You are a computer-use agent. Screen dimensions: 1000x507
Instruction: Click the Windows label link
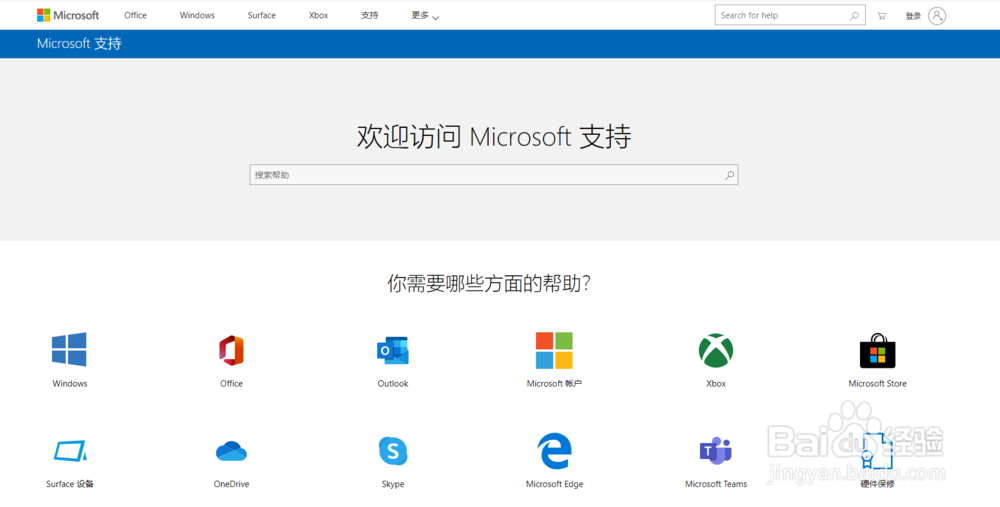point(70,383)
